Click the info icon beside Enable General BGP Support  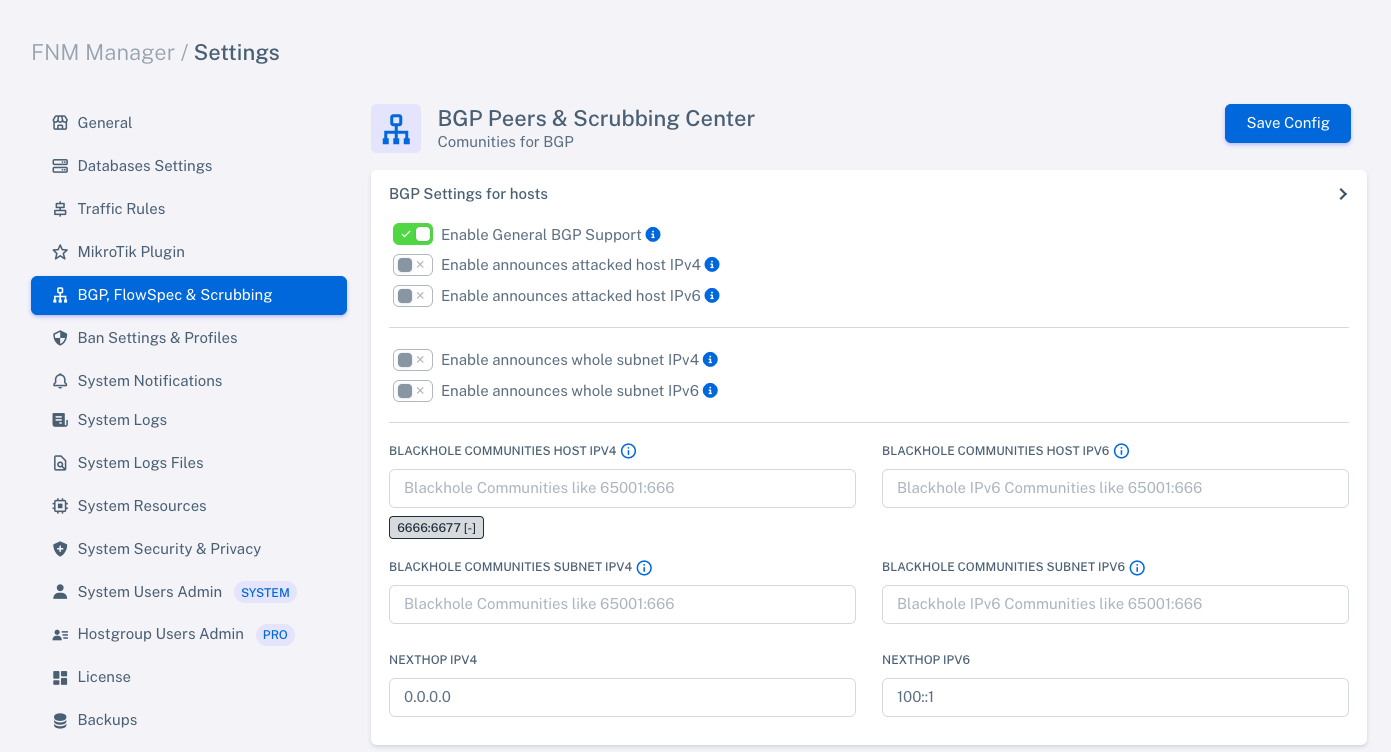click(653, 235)
